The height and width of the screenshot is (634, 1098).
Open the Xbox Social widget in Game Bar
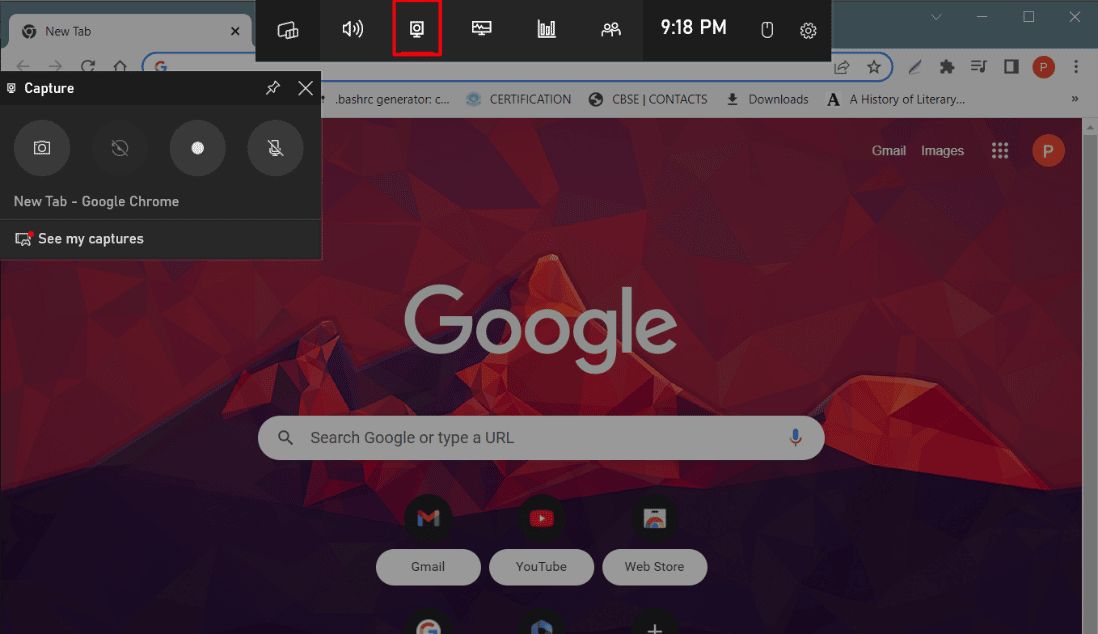pos(611,29)
